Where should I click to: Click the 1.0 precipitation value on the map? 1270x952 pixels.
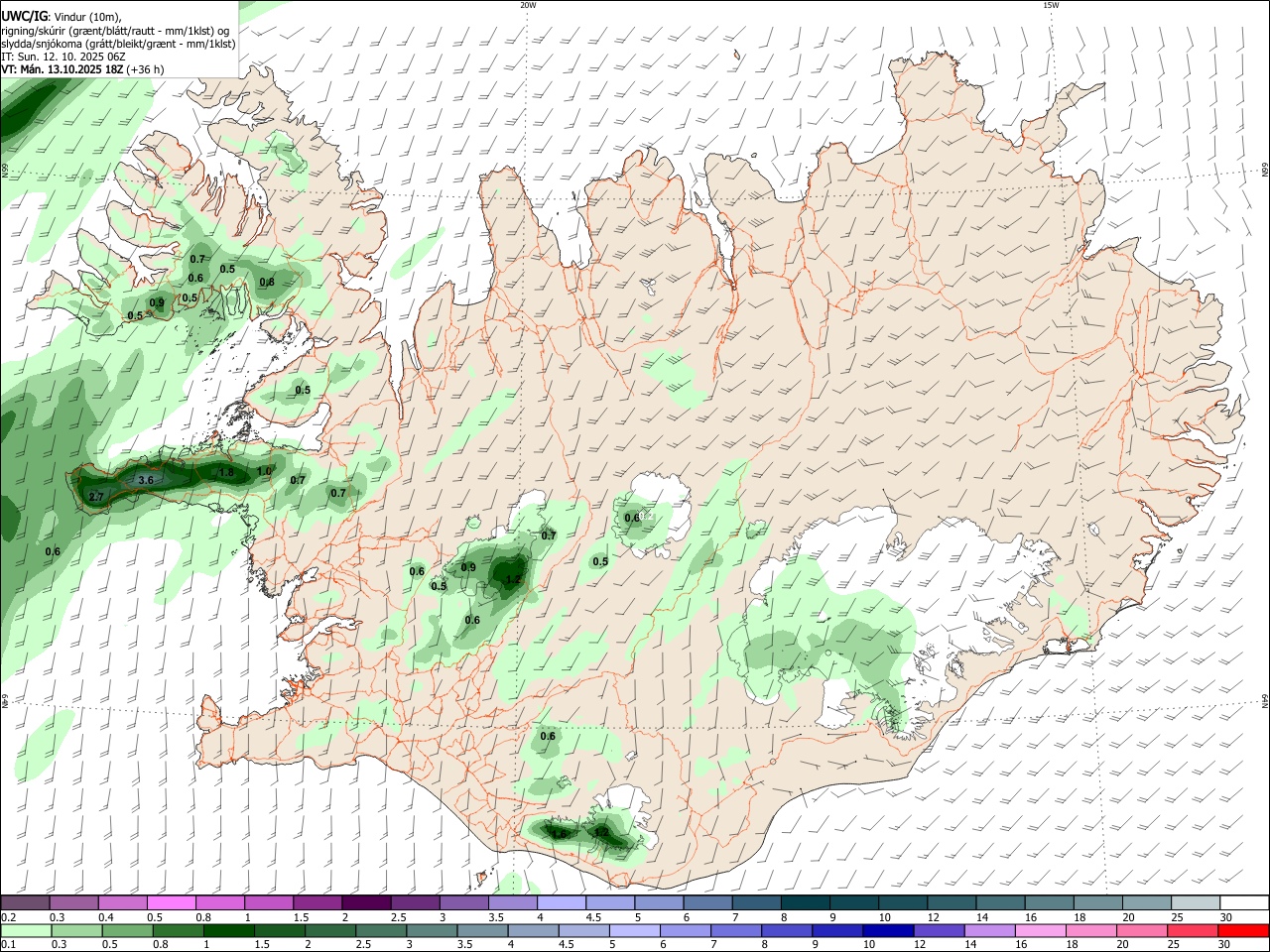pyautogui.click(x=264, y=471)
